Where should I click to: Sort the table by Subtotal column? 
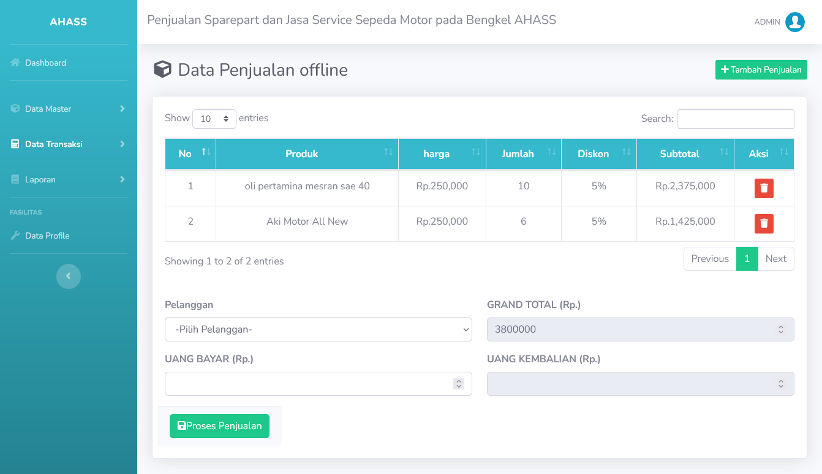(x=685, y=154)
